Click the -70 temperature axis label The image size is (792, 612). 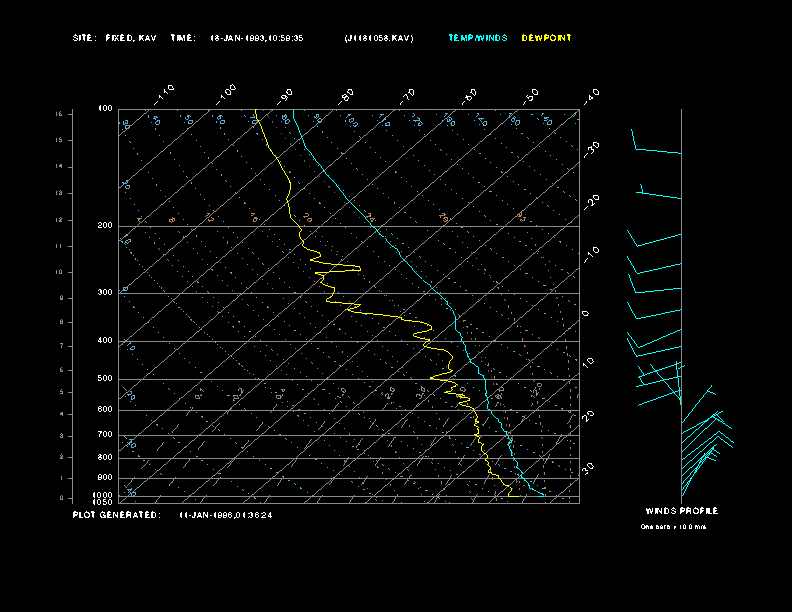(x=407, y=96)
